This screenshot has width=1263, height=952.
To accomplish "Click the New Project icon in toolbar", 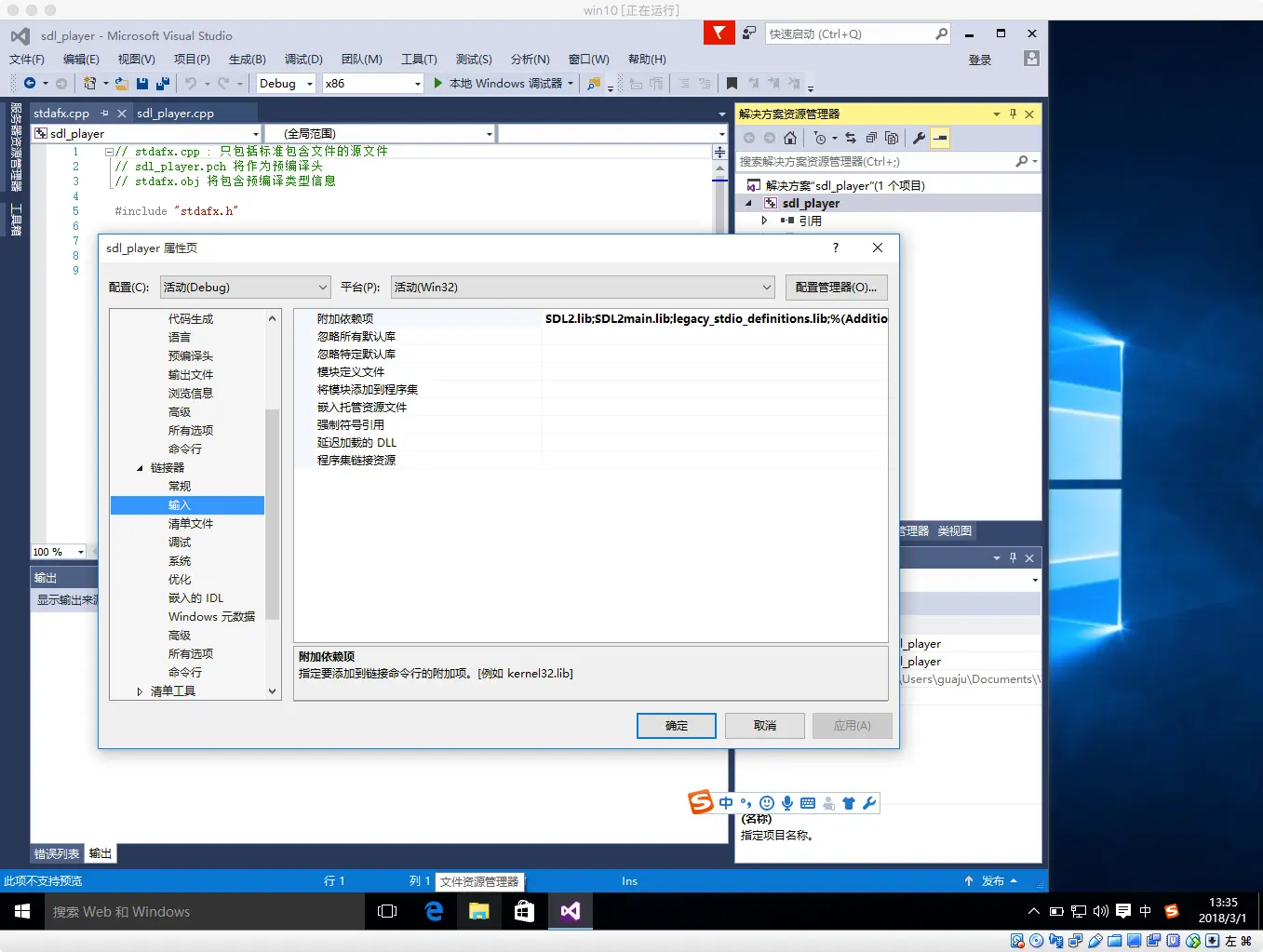I will [89, 83].
